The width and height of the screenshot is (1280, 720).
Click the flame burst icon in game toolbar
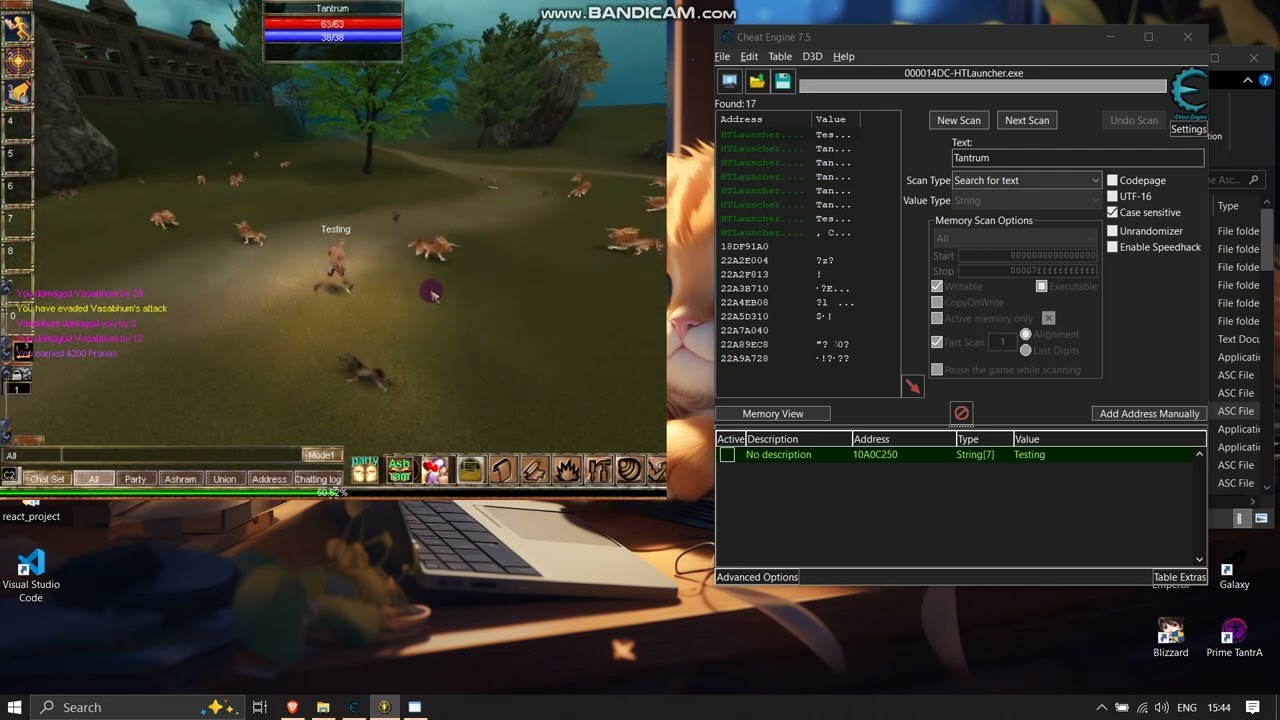[567, 469]
